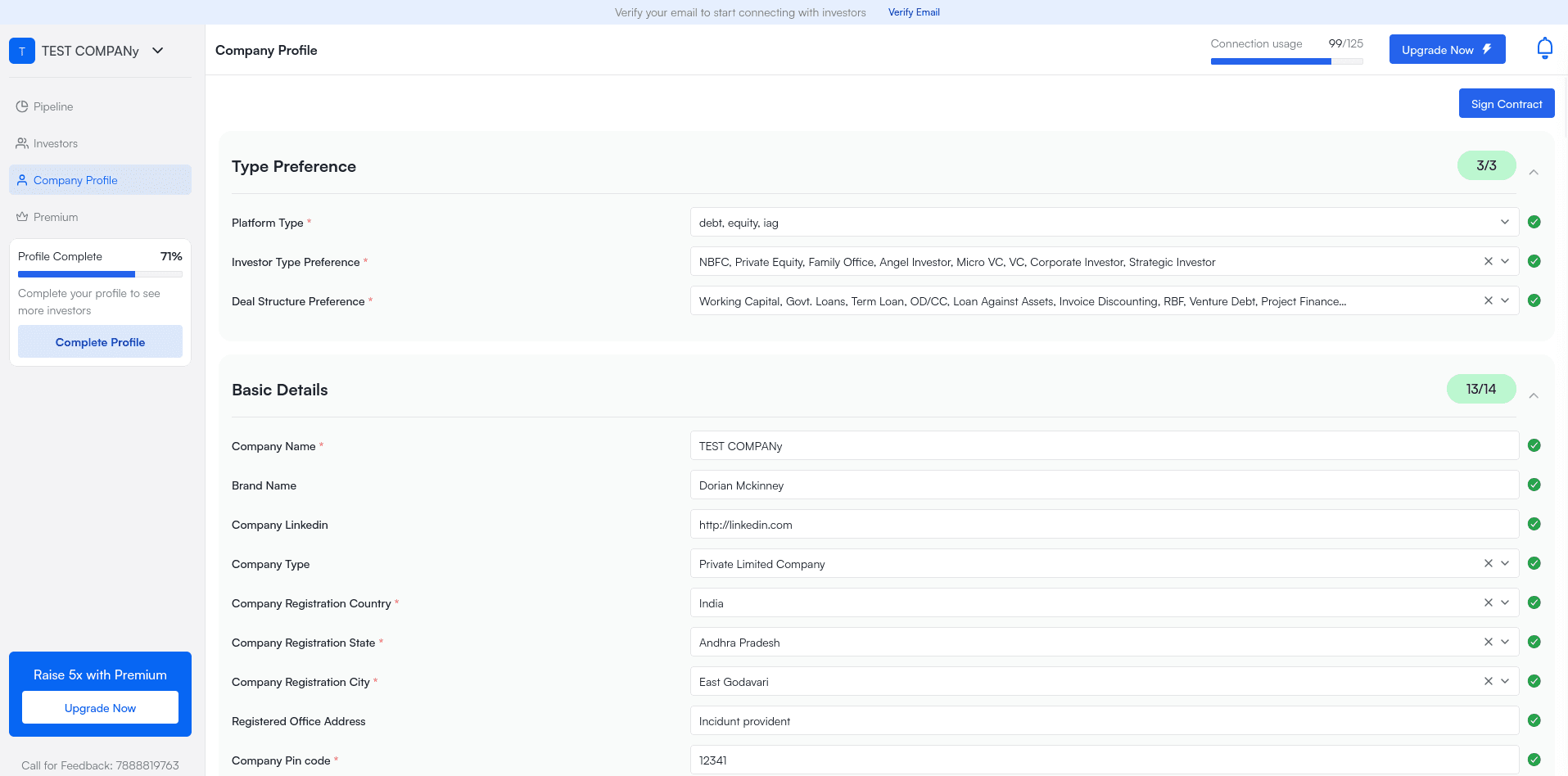Click green check next to Registered Office Address
This screenshot has width=1568, height=776.
[1534, 720]
